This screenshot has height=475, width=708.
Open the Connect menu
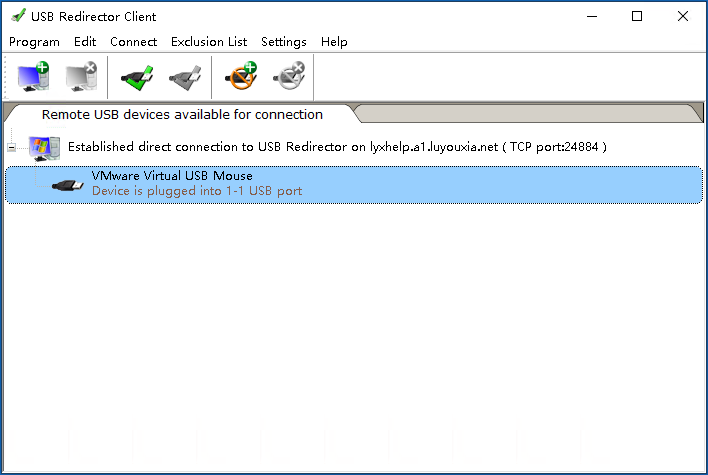pos(134,42)
